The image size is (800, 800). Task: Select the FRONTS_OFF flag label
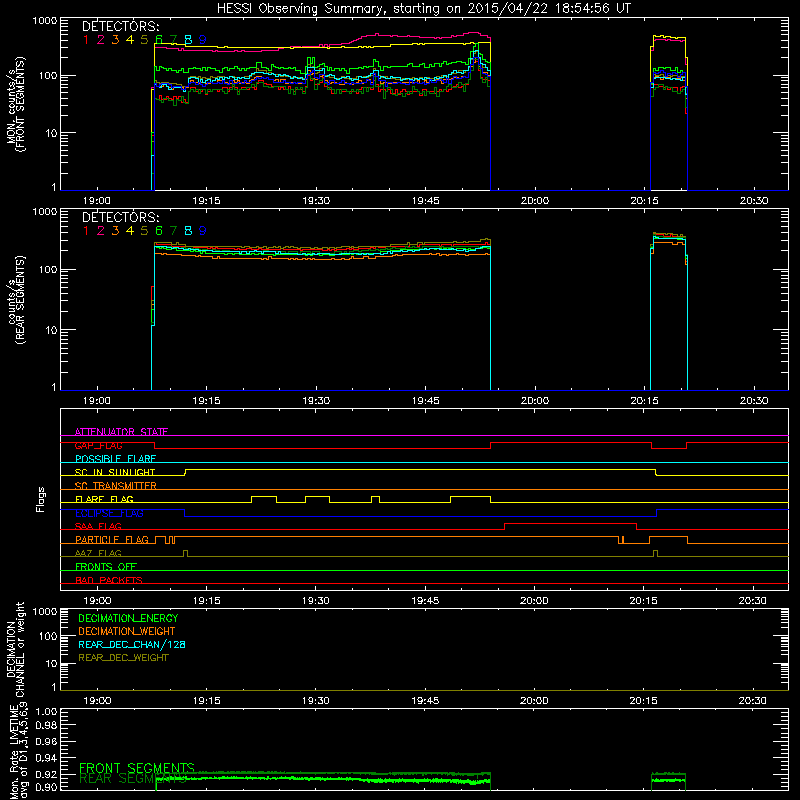coord(106,567)
